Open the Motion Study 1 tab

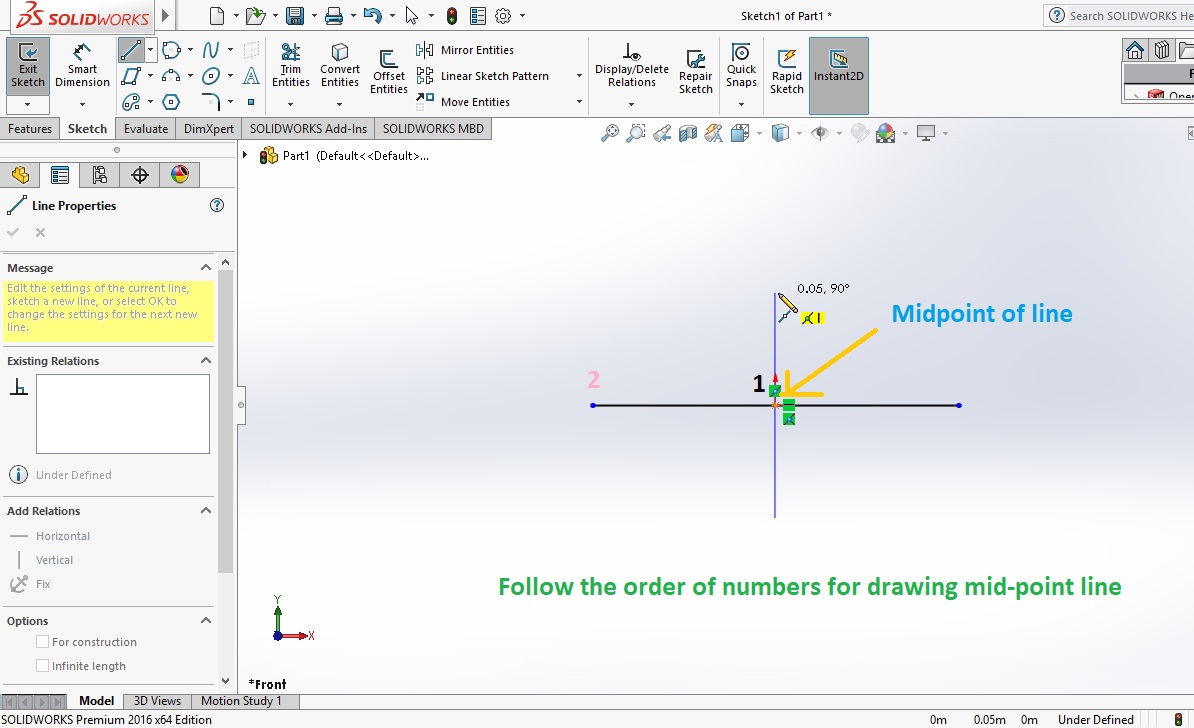click(243, 700)
